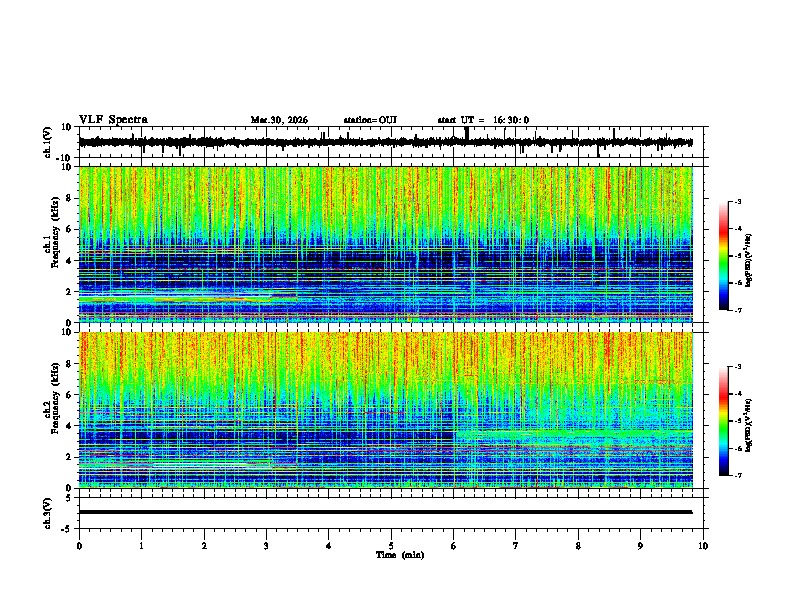Image resolution: width=792 pixels, height=612 pixels.
Task: Click the "ch.3(V)" axis label
Action: [x=48, y=513]
